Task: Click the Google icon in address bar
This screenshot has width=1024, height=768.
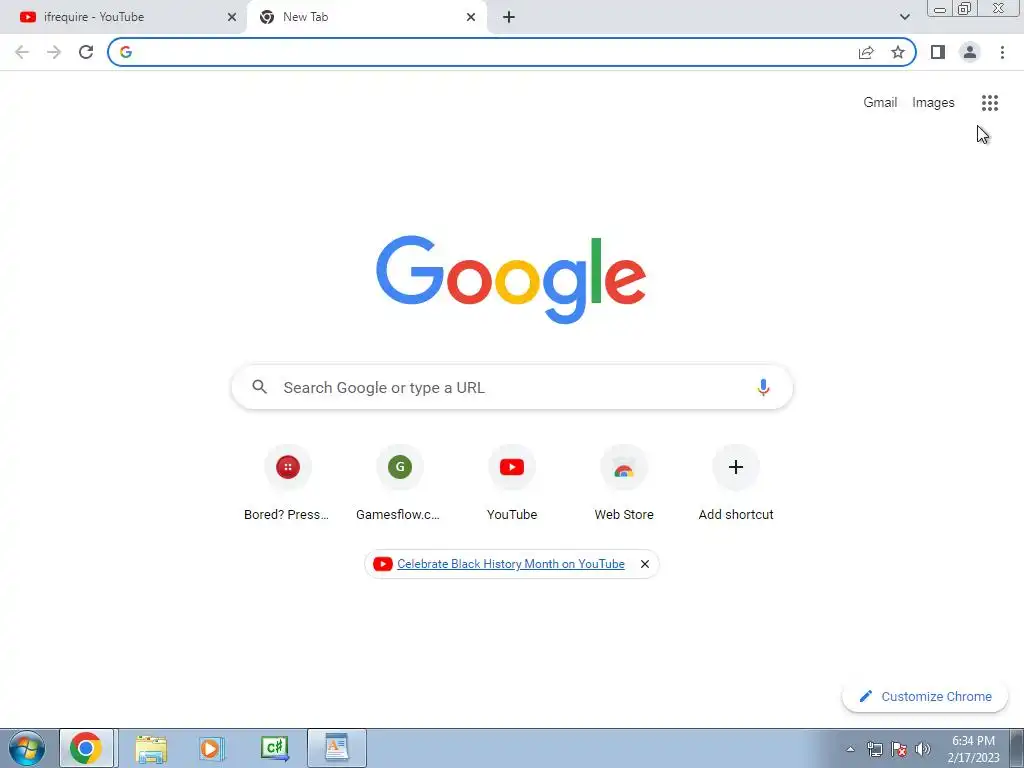Action: [x=126, y=52]
